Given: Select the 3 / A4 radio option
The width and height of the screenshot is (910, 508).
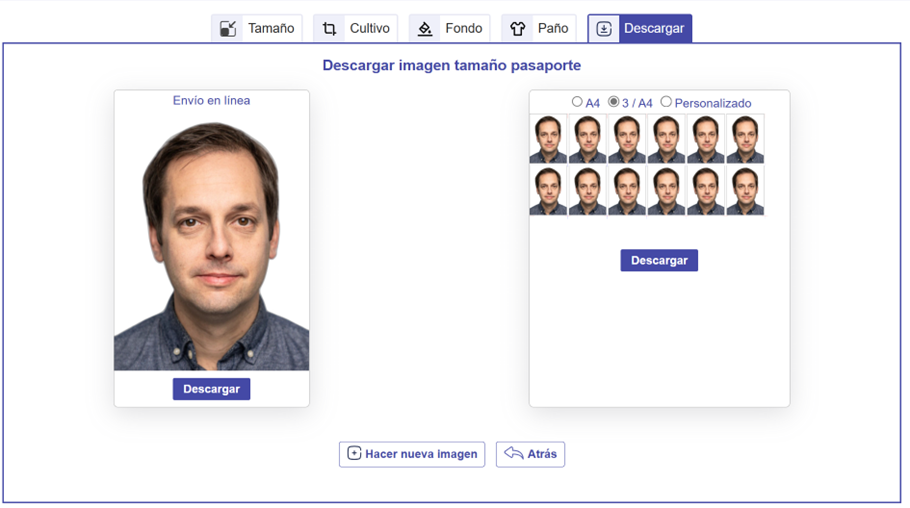Looking at the screenshot, I should 613,102.
